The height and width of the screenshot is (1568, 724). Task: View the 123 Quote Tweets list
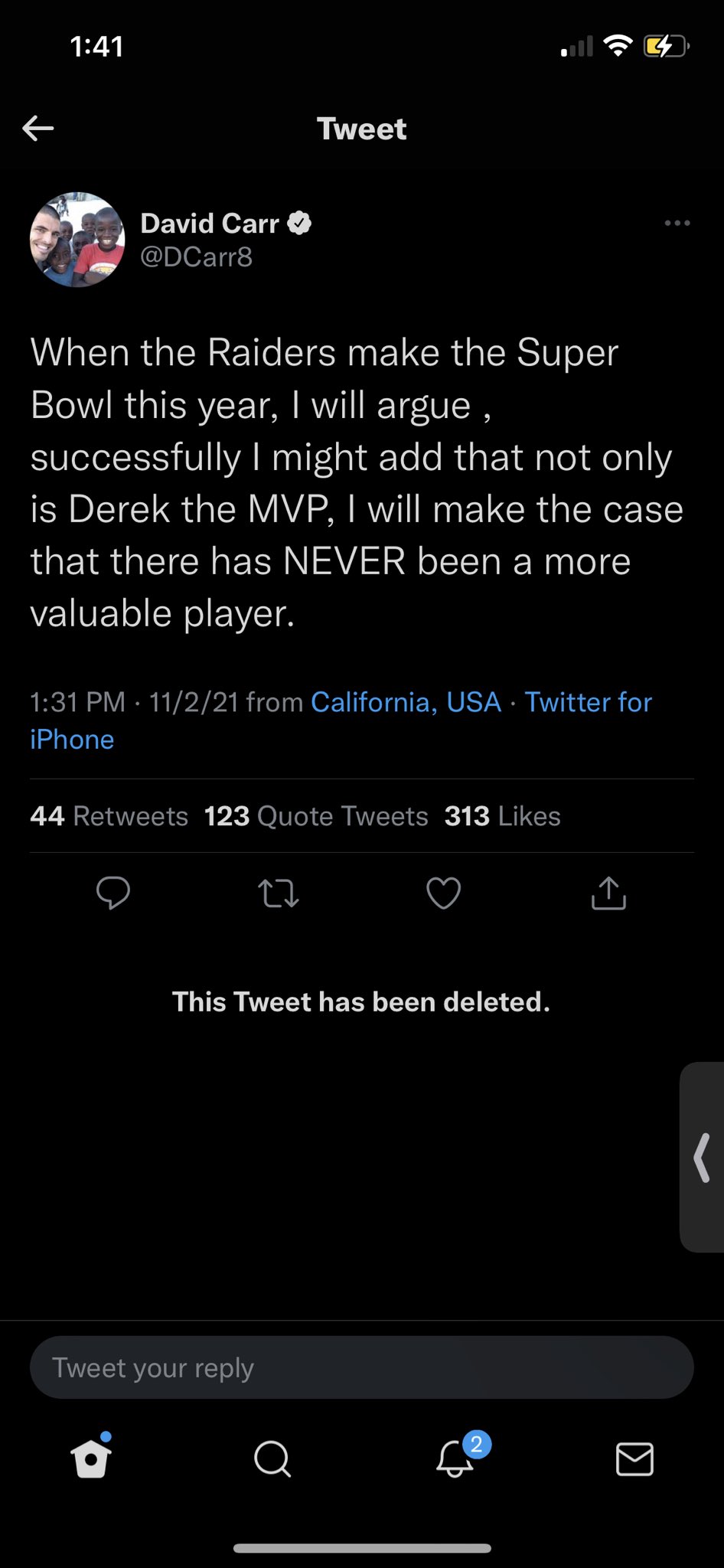coord(316,816)
